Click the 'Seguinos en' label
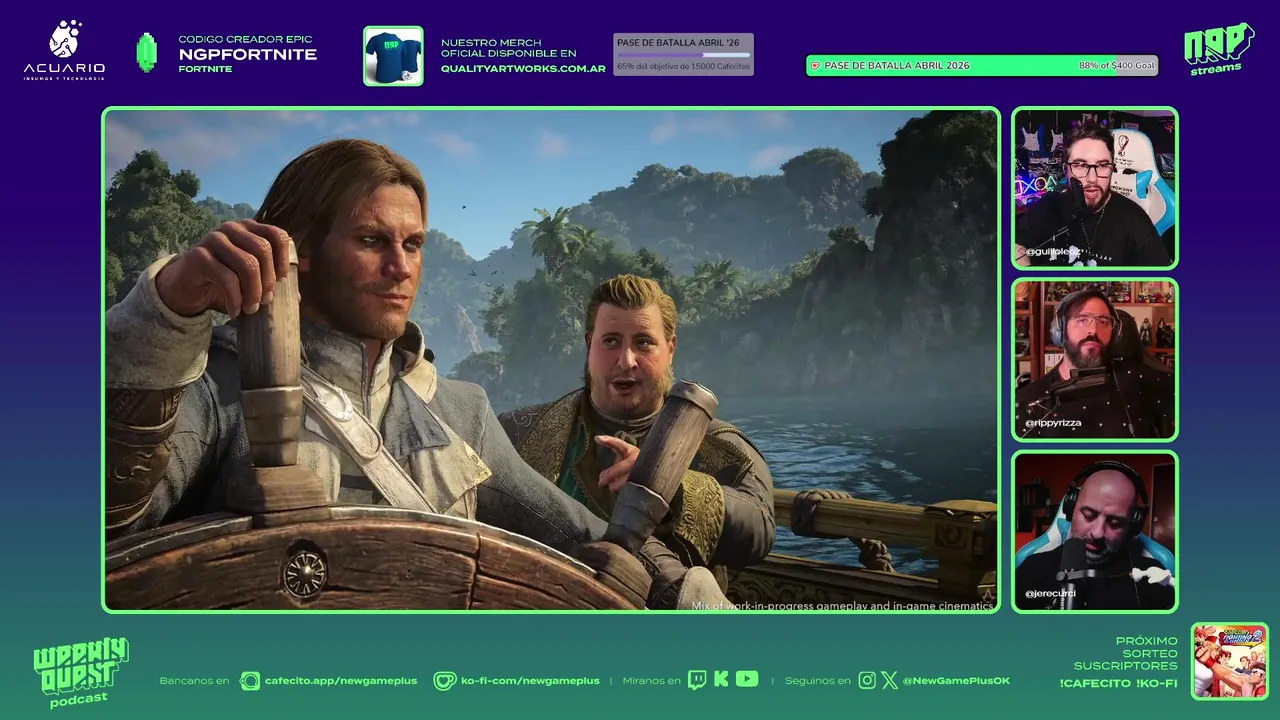This screenshot has height=720, width=1280. (818, 681)
